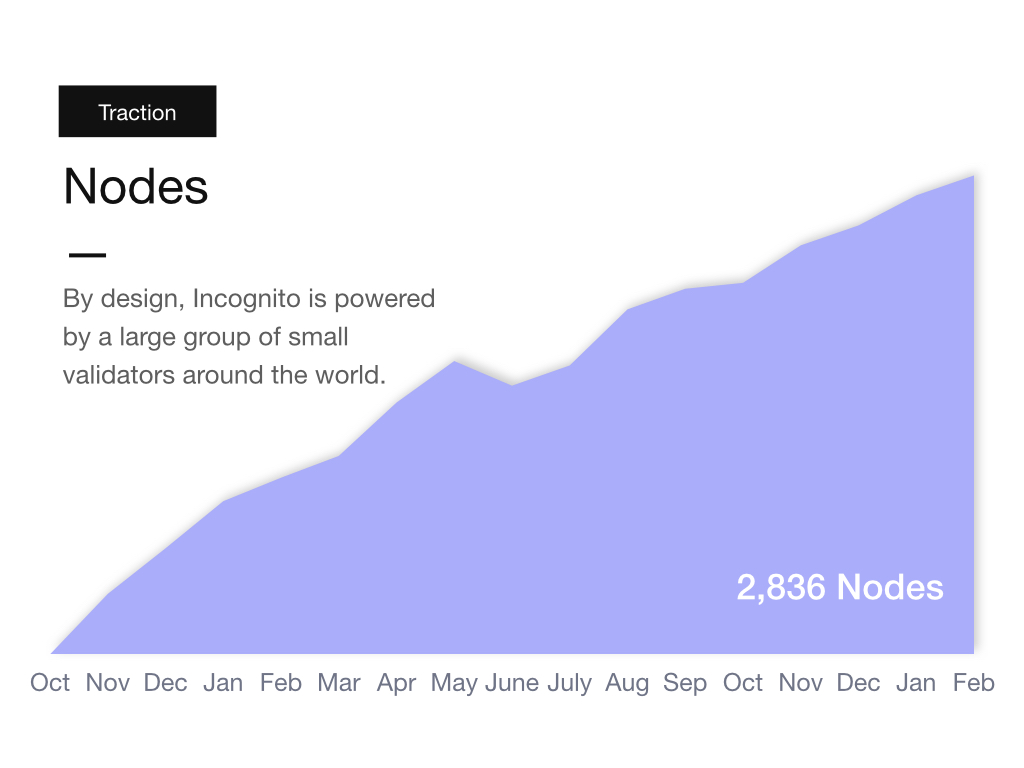Click the black Traction badge

(137, 111)
